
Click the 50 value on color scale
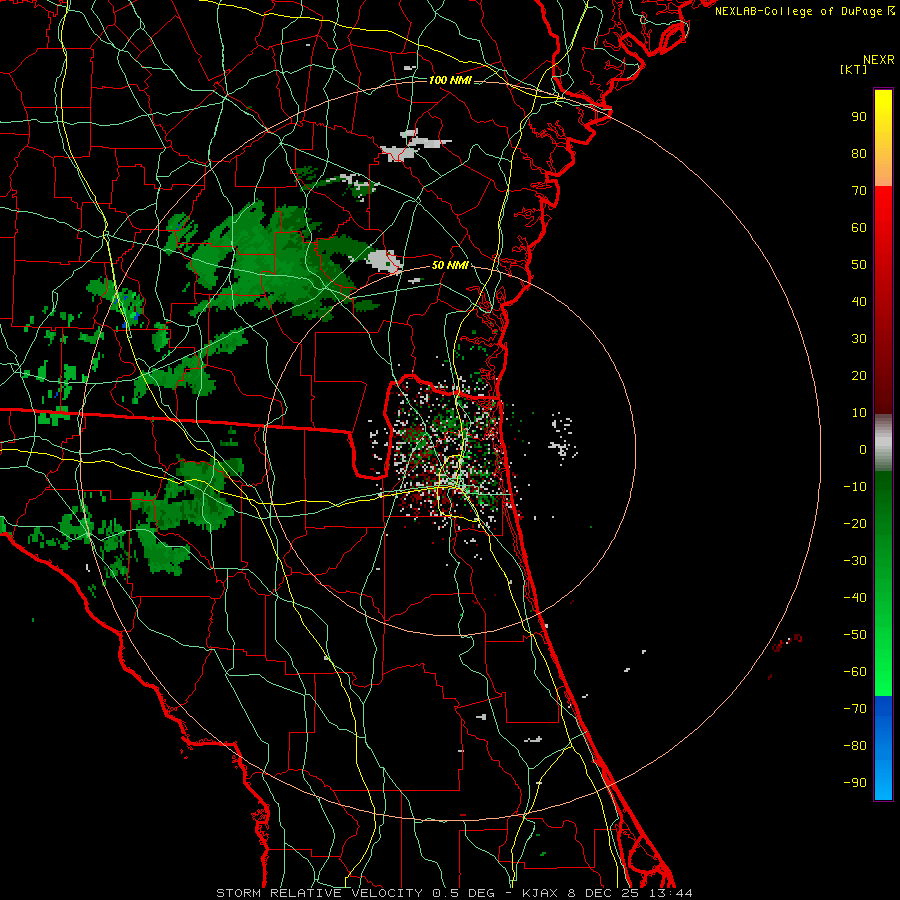[x=859, y=265]
